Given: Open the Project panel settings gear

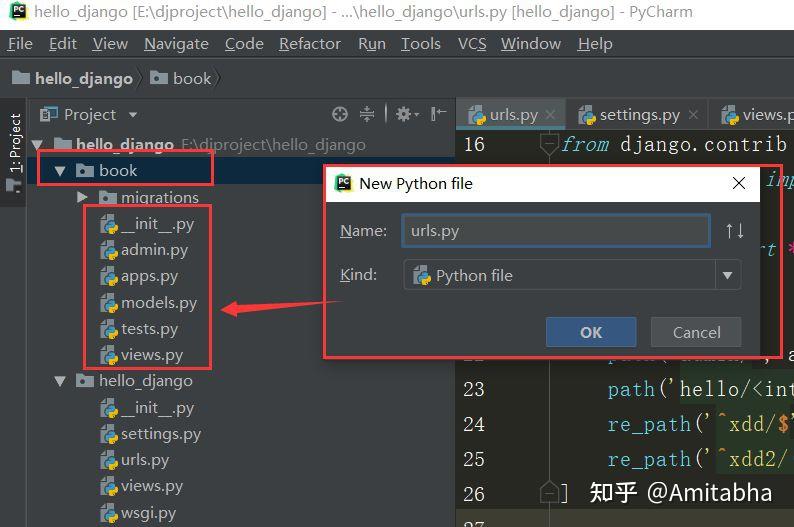Looking at the screenshot, I should [403, 114].
